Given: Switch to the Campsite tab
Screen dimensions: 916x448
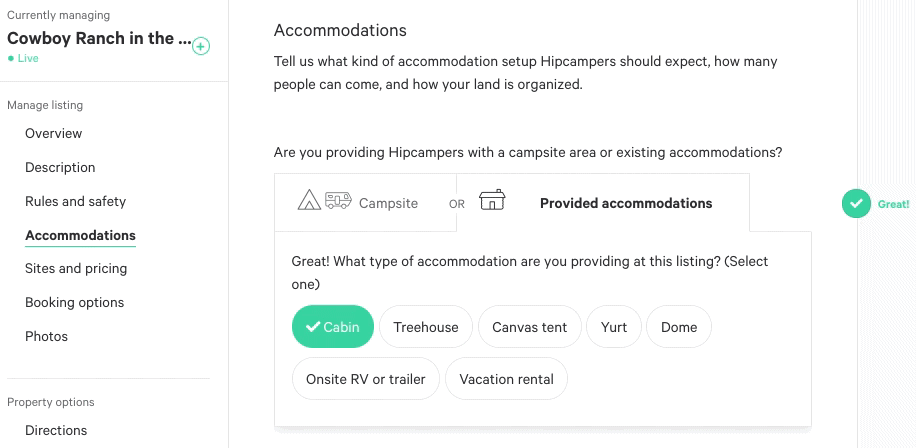Looking at the screenshot, I should pos(365,203).
